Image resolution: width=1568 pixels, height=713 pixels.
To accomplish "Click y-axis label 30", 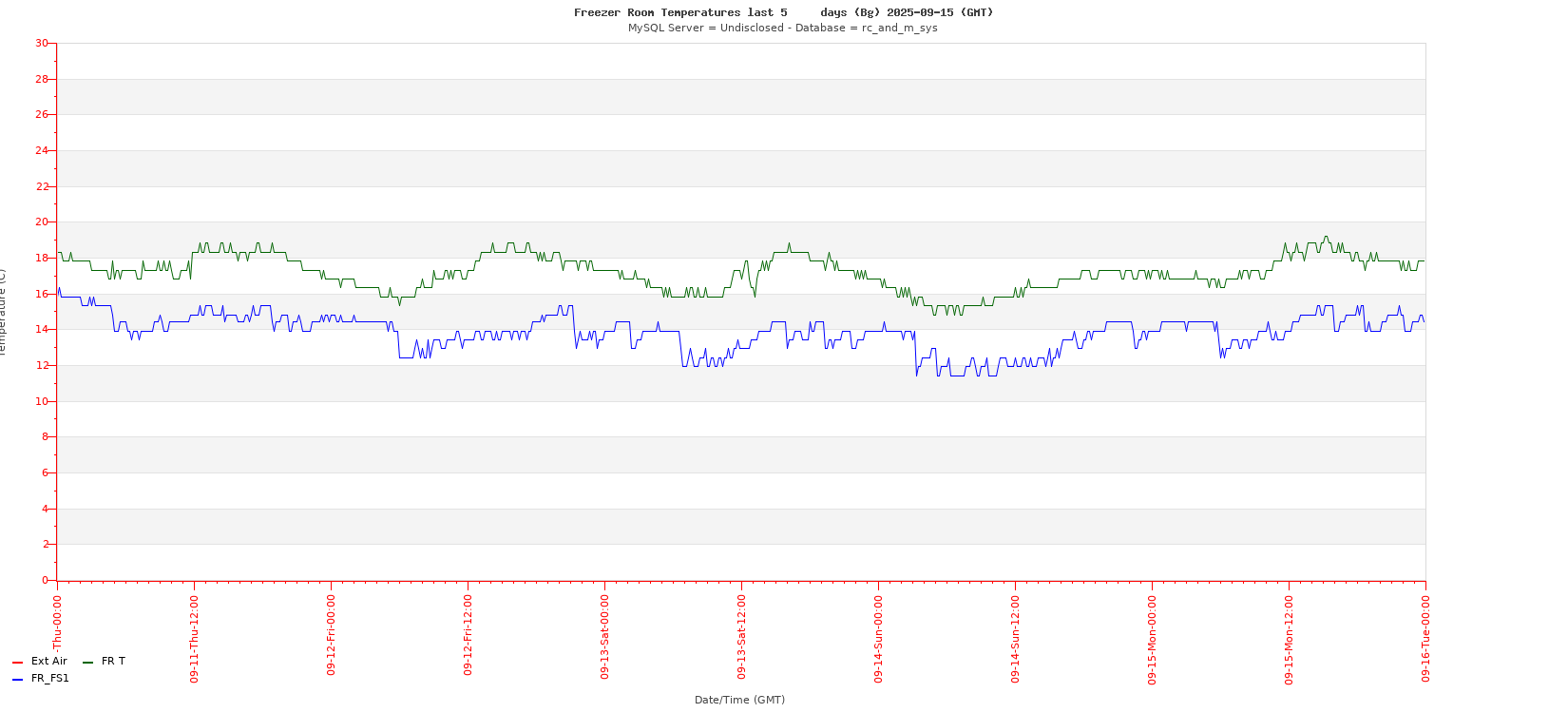I will (x=41, y=43).
